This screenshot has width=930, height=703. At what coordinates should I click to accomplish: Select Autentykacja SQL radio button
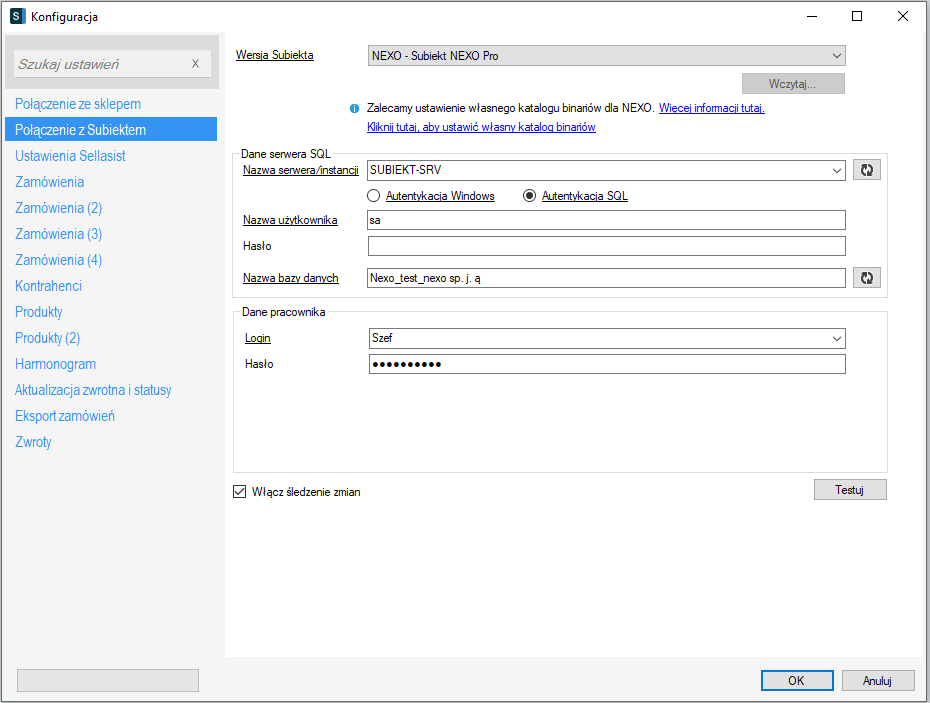click(x=530, y=196)
